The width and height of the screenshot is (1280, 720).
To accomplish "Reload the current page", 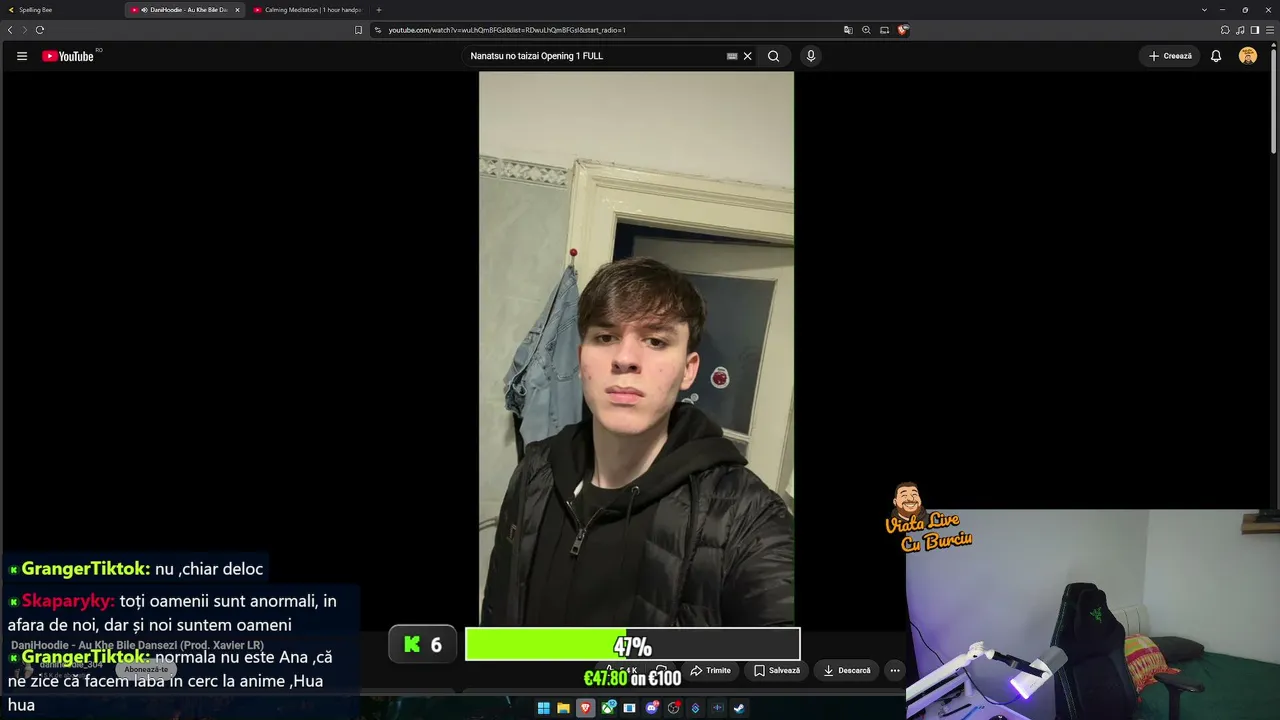I will [40, 30].
